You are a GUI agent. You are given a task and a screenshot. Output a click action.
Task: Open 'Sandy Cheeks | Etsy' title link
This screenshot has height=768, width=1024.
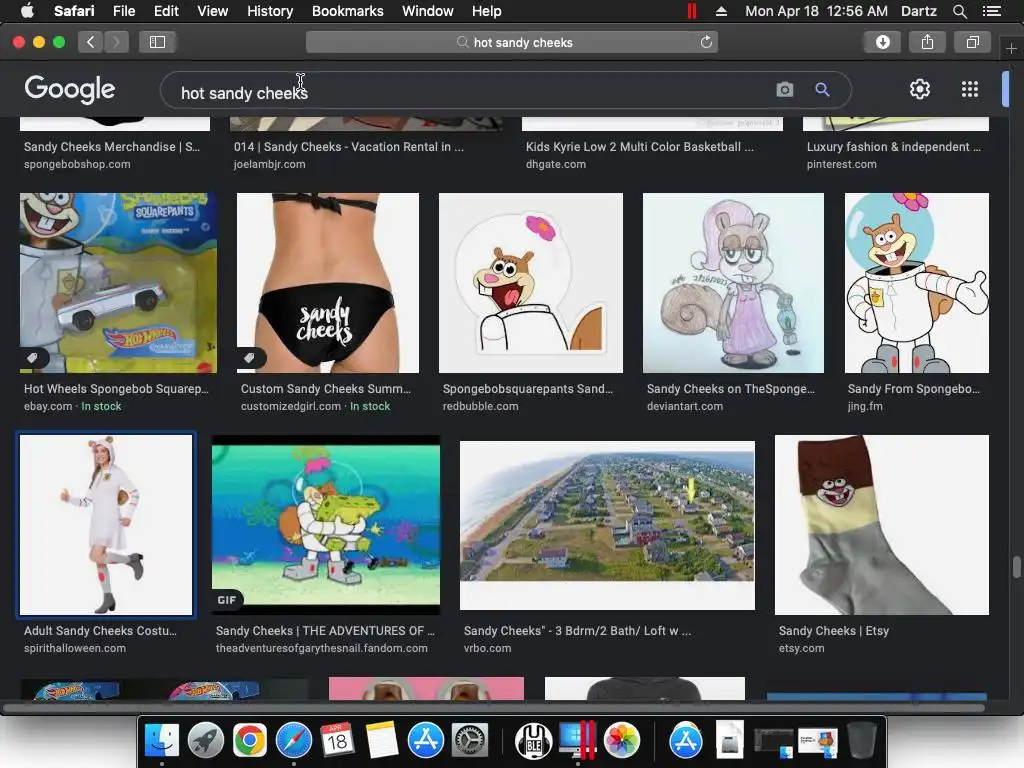pyautogui.click(x=833, y=631)
